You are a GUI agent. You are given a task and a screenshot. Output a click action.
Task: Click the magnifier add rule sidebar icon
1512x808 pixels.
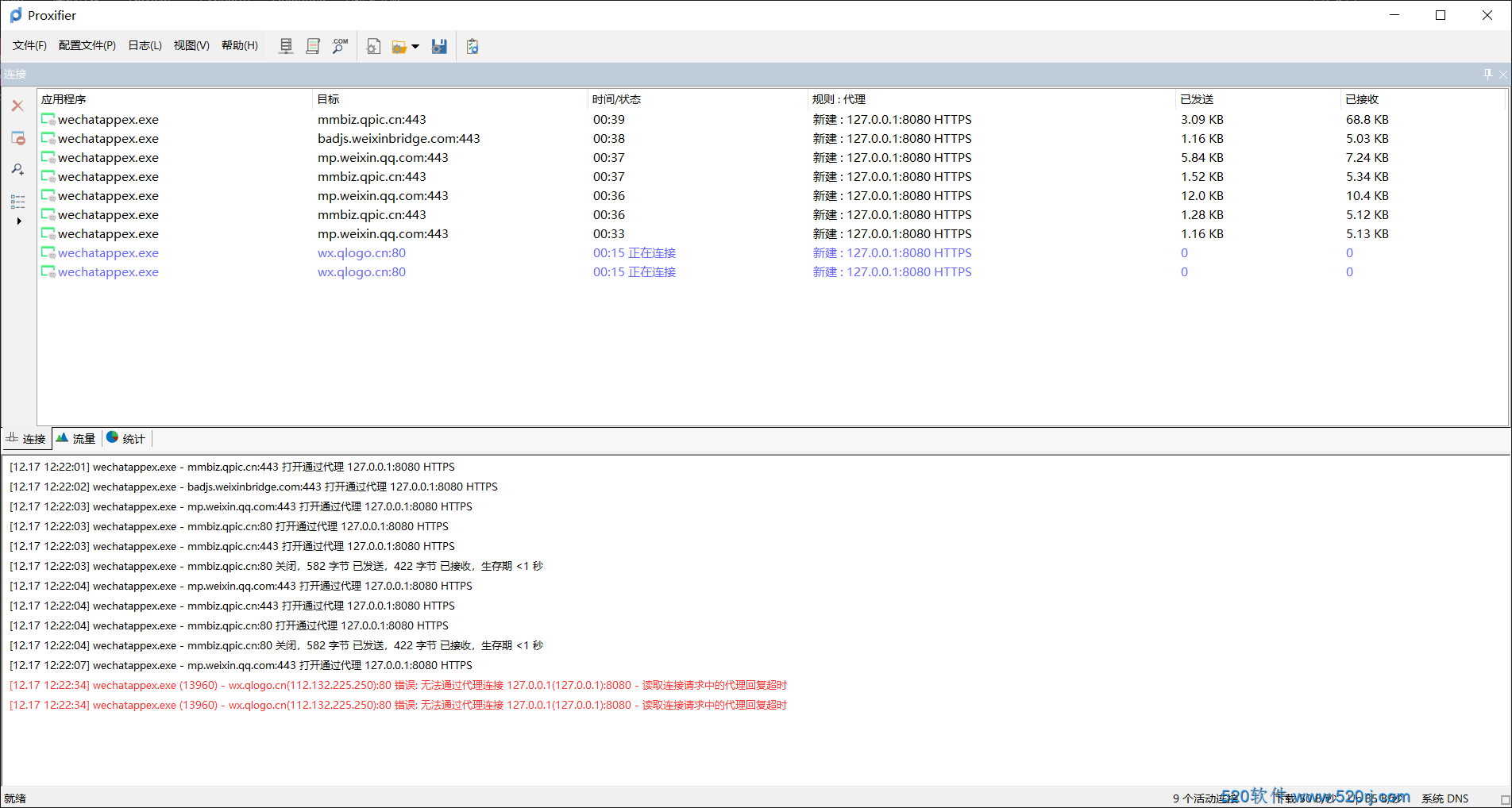pyautogui.click(x=17, y=169)
